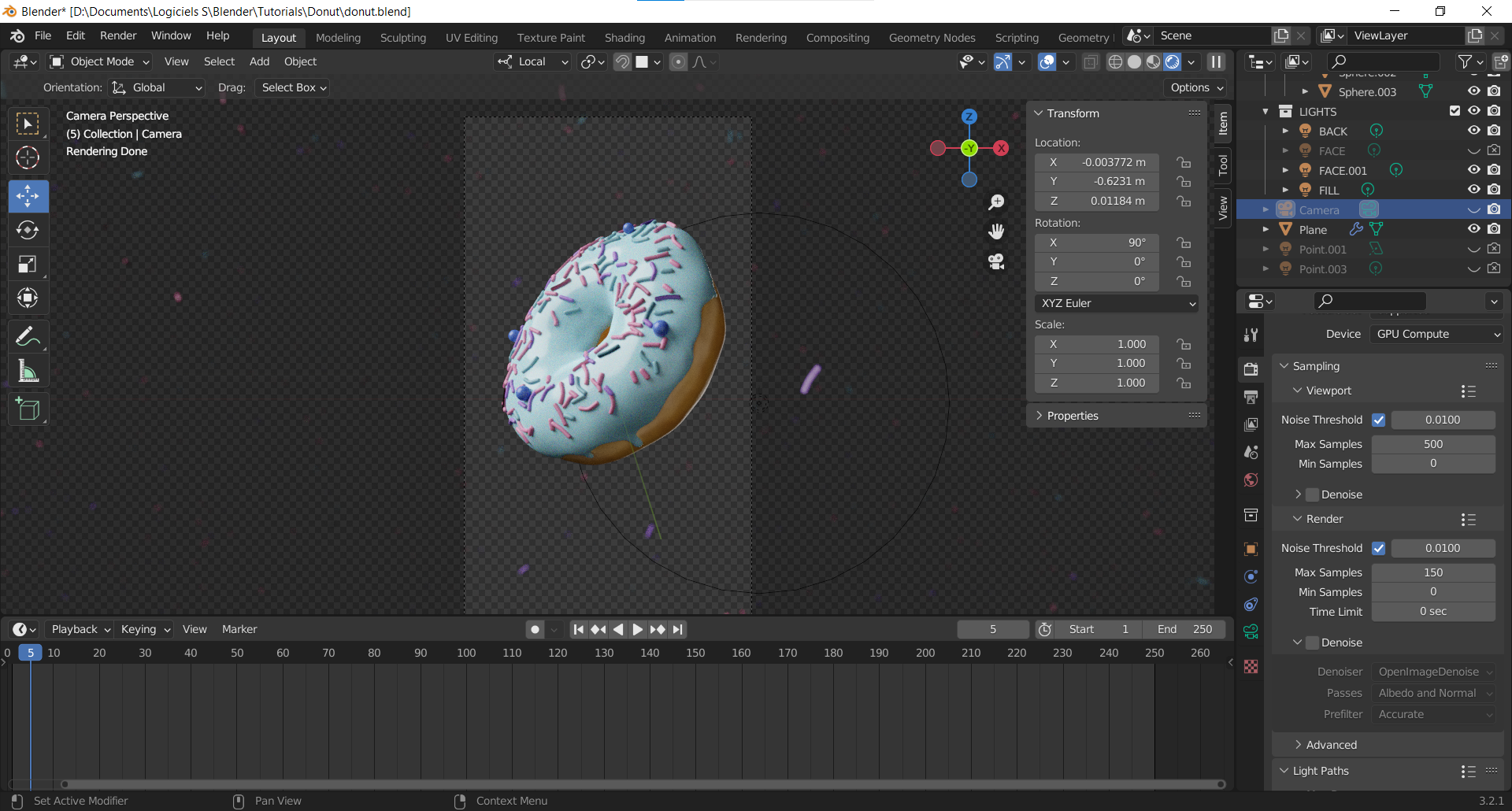
Task: Open the XYZ Euler rotation mode dropdown
Action: click(1117, 303)
